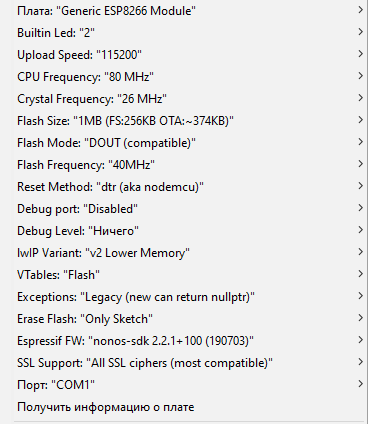Image resolution: width=368 pixels, height=424 pixels.
Task: Choose the Erase Flash "Only Sketch" item
Action: 190,319
